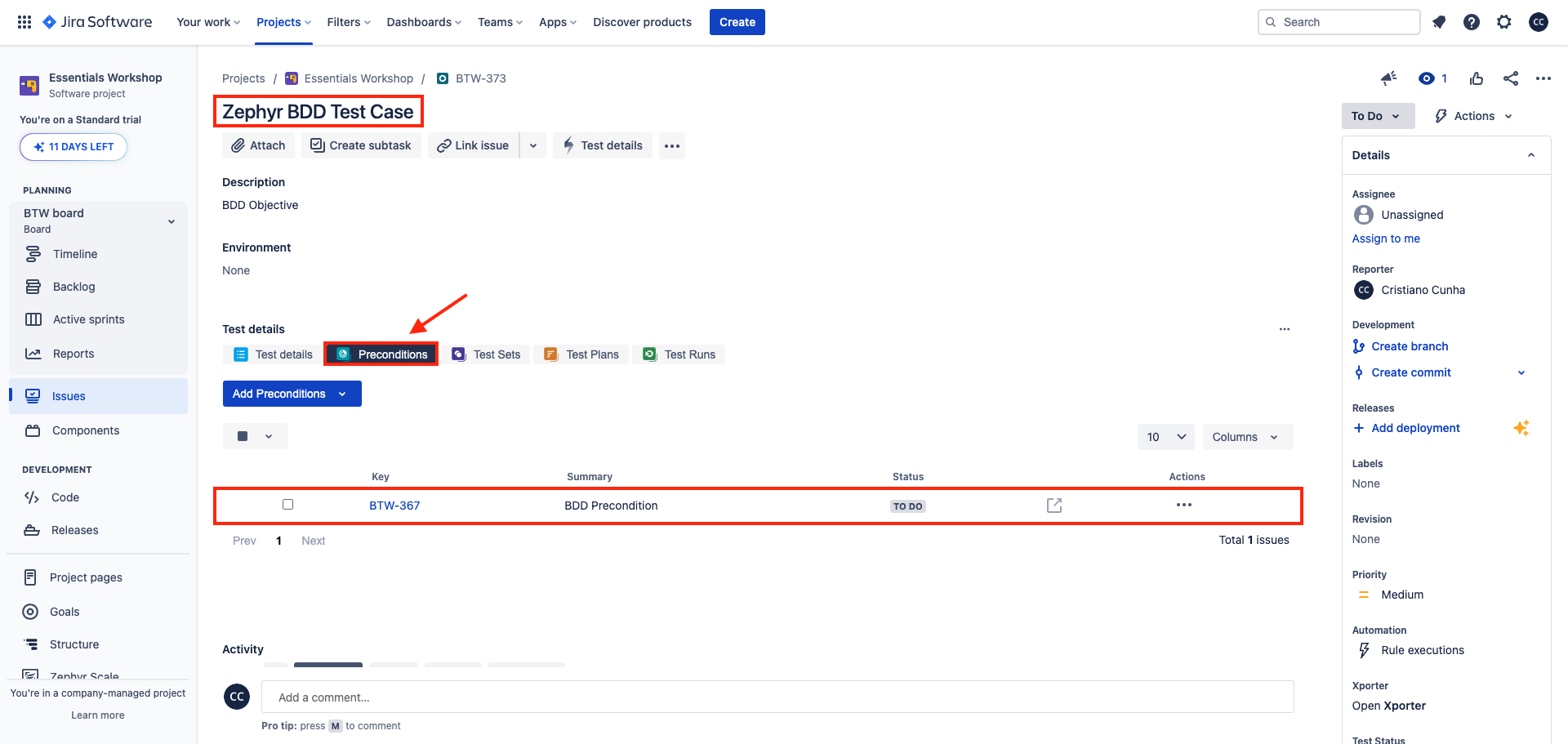This screenshot has height=744, width=1568.
Task: Click the Jira Software logo
Action: coord(97,22)
